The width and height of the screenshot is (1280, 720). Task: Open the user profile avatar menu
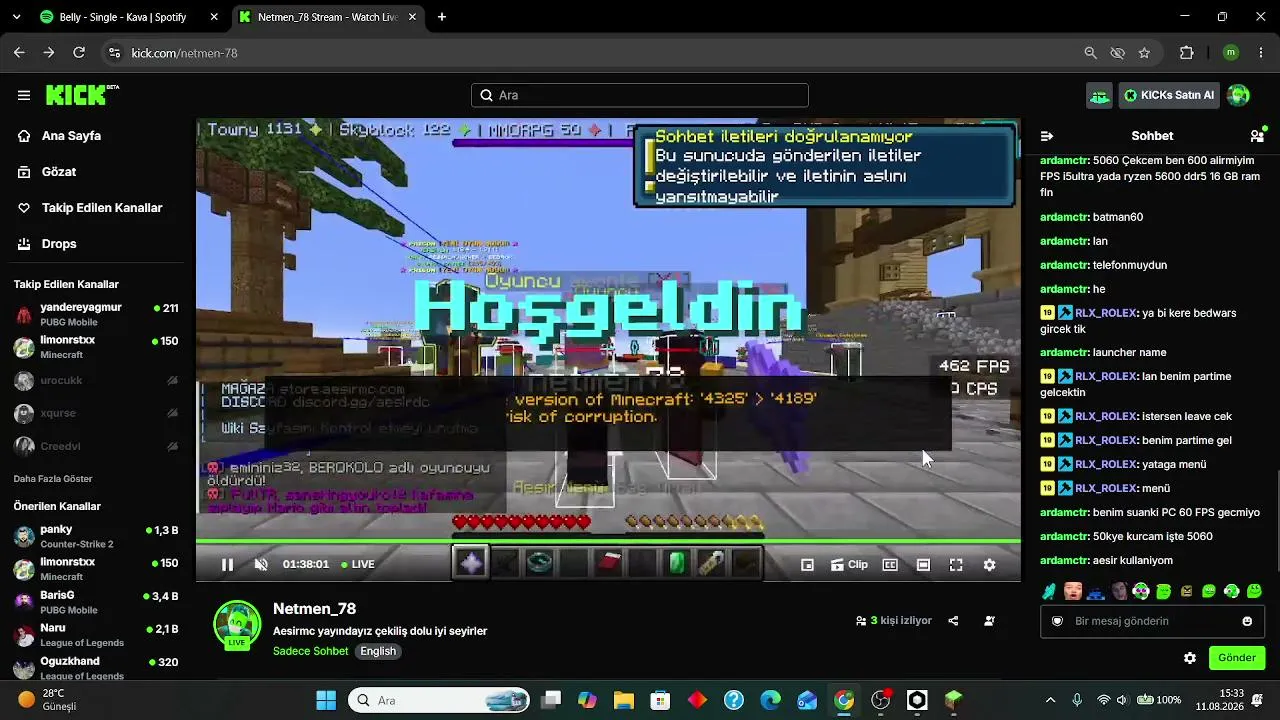[x=1239, y=95]
